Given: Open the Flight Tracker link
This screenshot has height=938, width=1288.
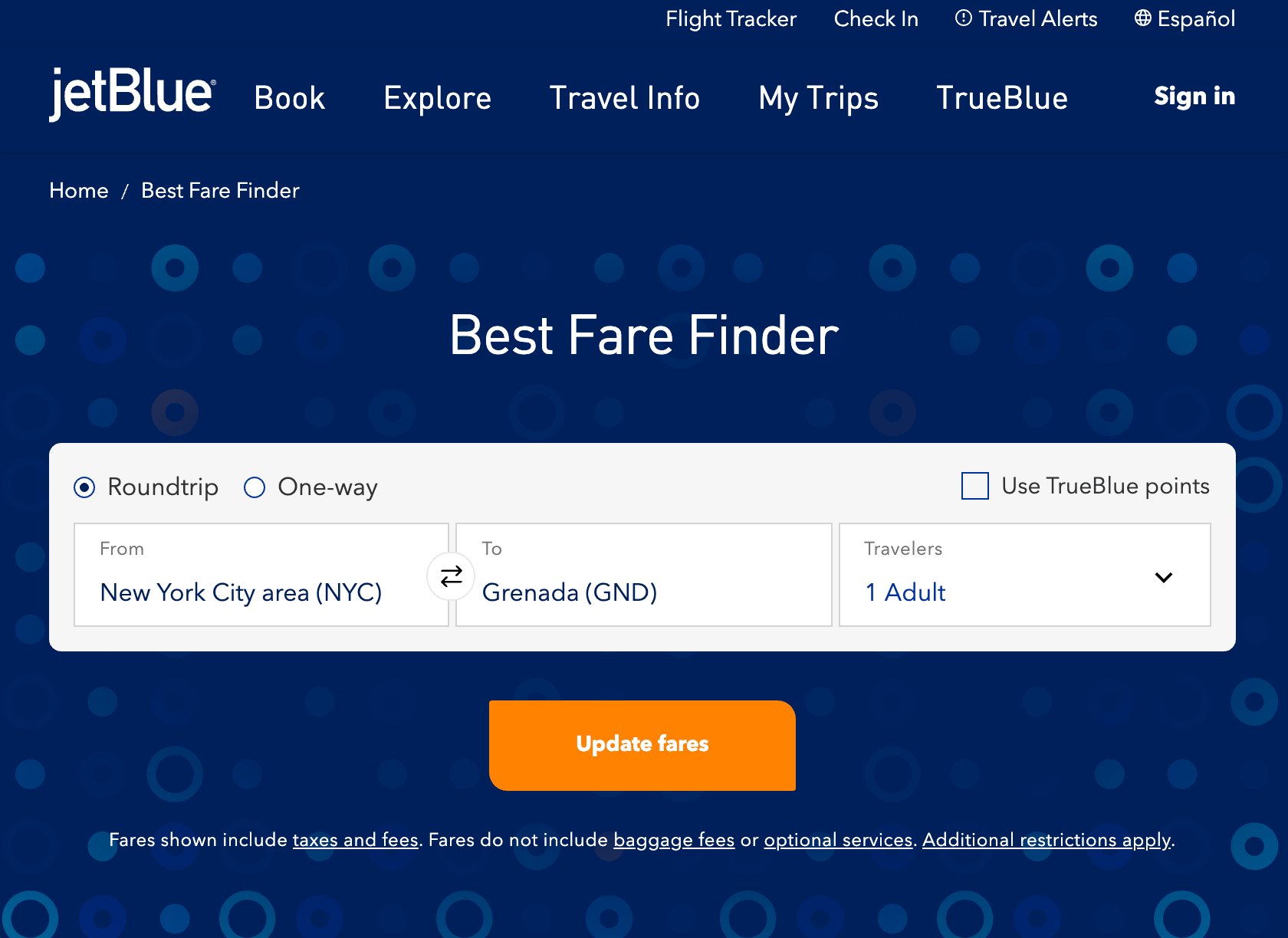Looking at the screenshot, I should [x=731, y=18].
